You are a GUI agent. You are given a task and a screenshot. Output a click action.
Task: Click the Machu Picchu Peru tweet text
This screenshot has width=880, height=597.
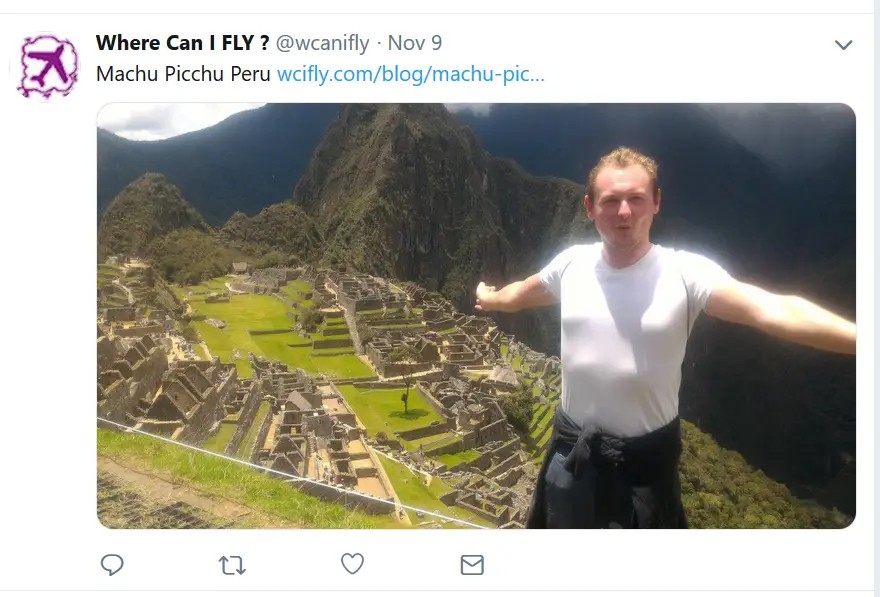pos(183,74)
